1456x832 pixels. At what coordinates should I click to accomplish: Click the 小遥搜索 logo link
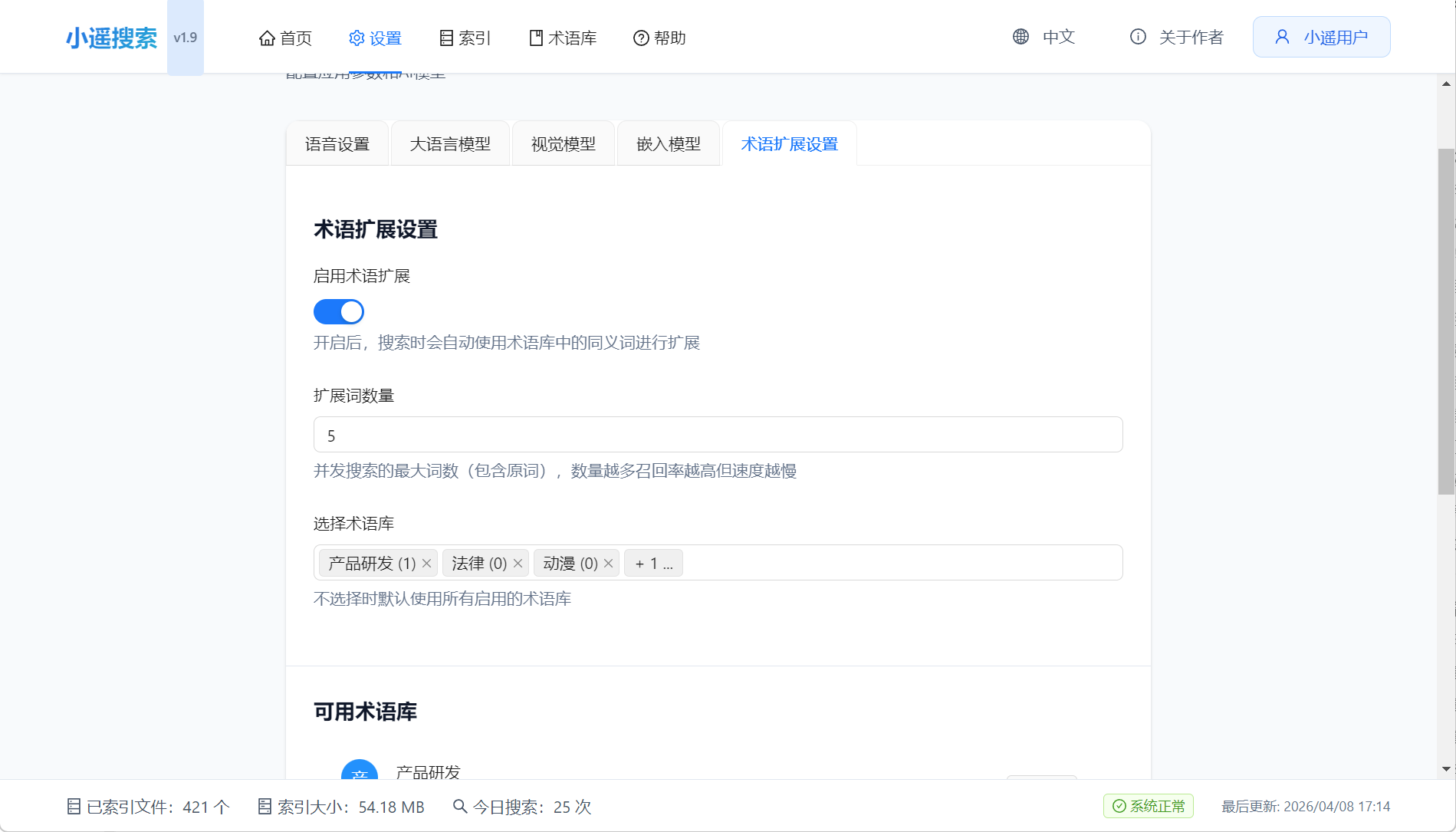tap(112, 38)
